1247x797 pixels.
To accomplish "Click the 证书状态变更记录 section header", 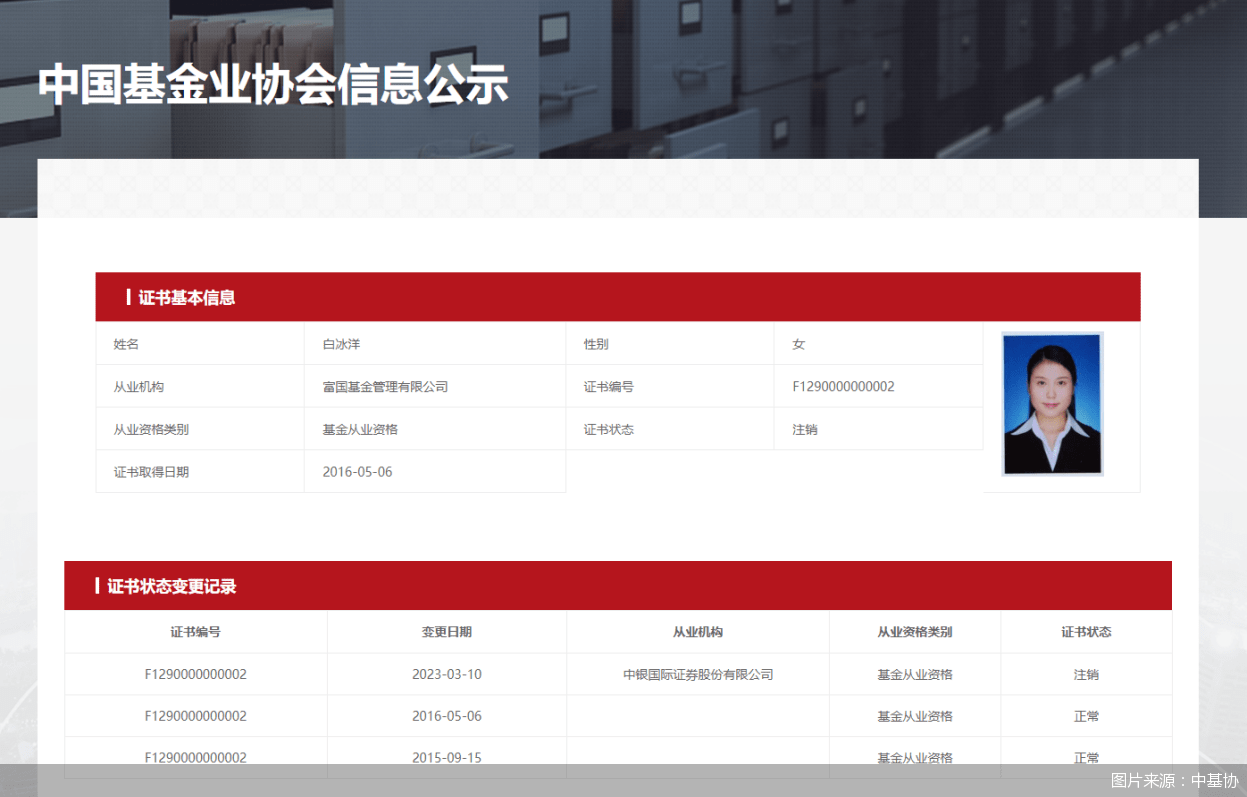I will tap(618, 586).
